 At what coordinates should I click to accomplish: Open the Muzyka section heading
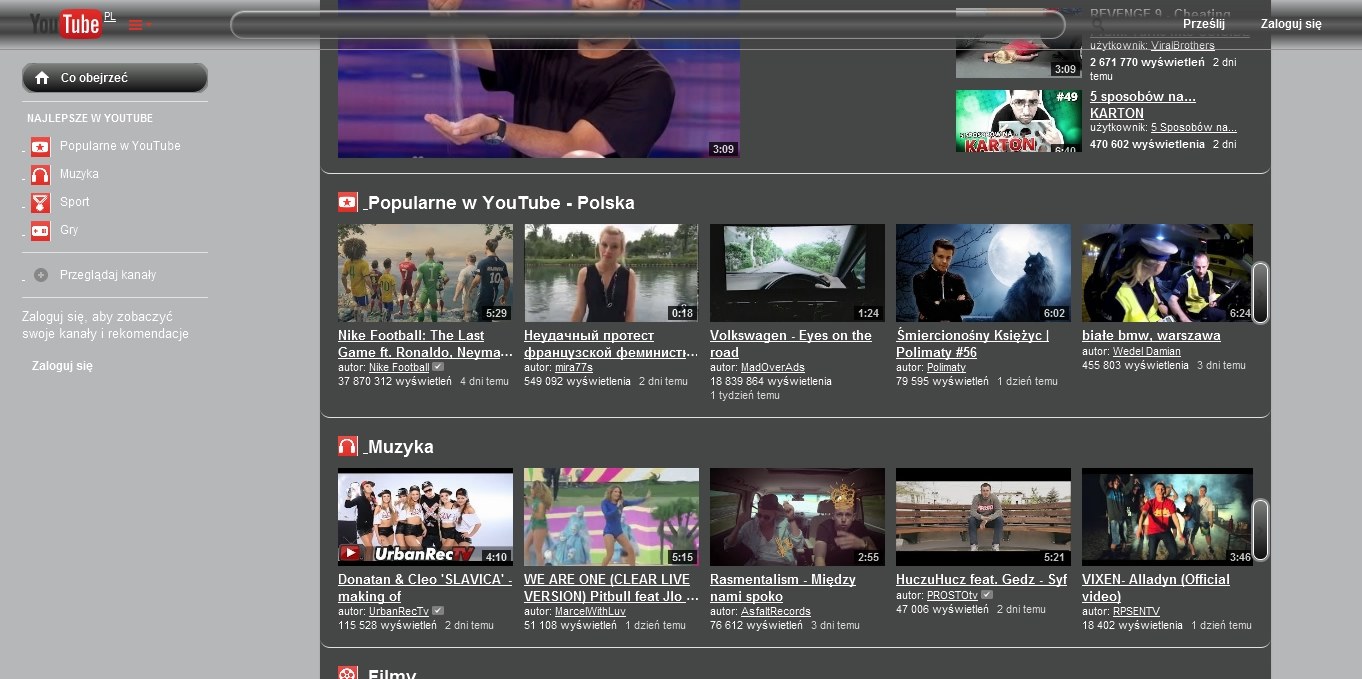(400, 447)
